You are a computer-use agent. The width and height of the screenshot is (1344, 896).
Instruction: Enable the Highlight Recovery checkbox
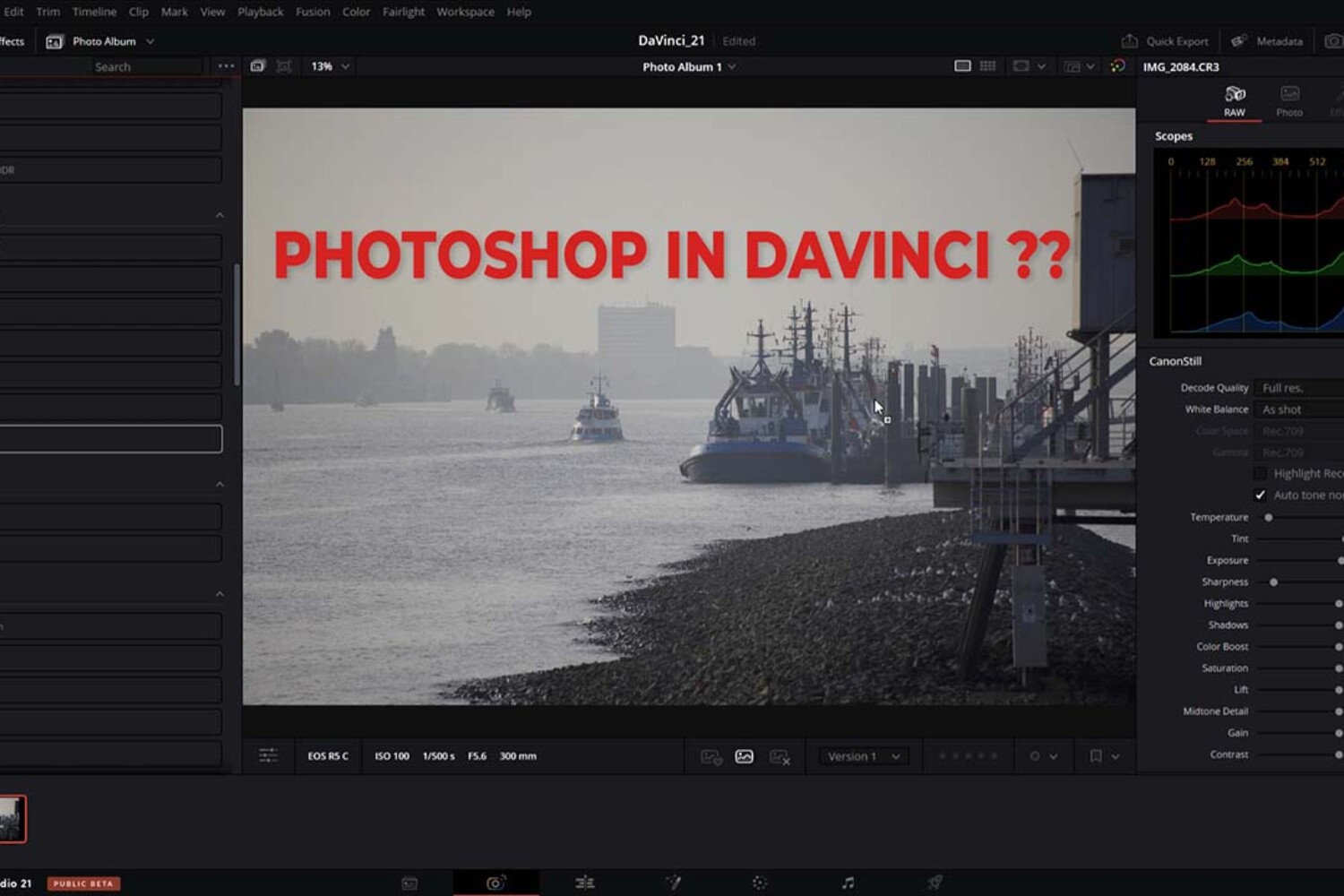point(1260,474)
